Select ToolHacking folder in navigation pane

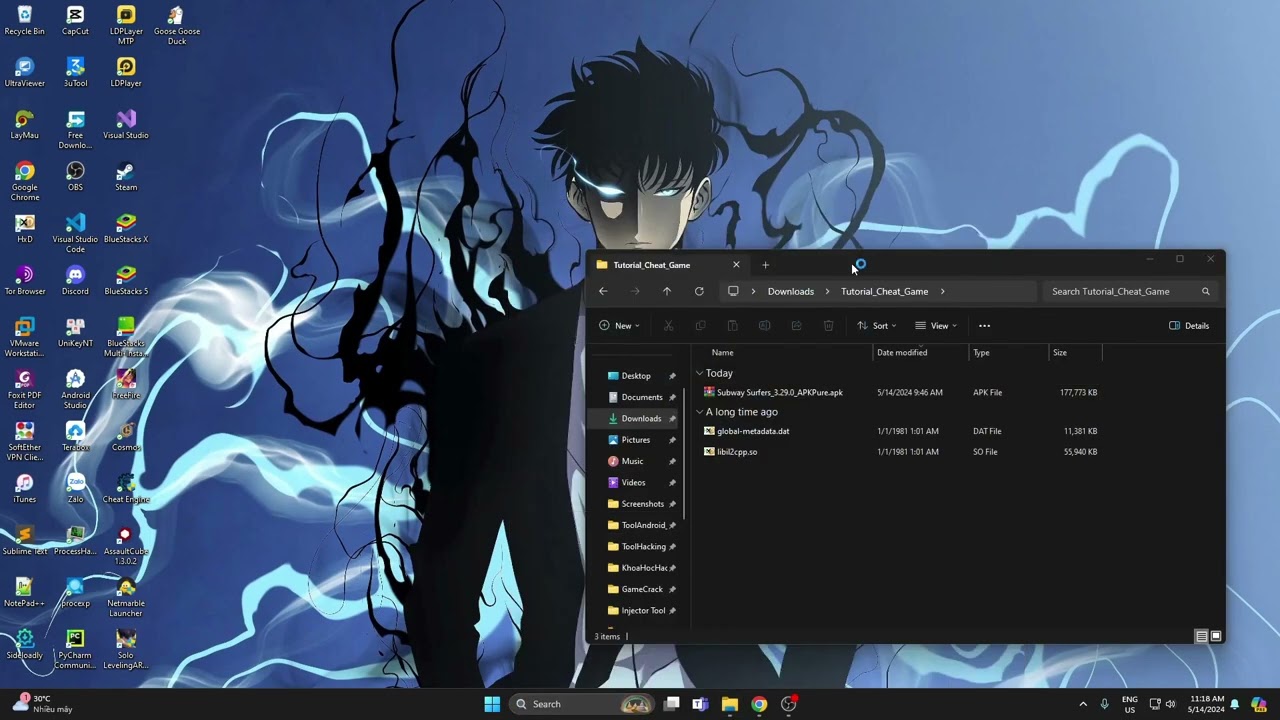(643, 547)
